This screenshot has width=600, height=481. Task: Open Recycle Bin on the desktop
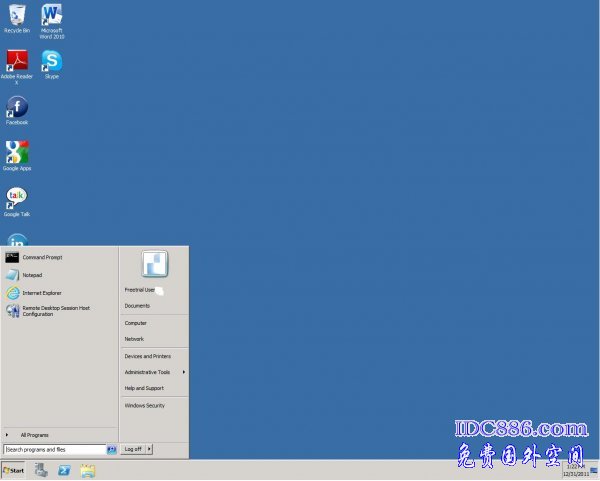coord(16,16)
